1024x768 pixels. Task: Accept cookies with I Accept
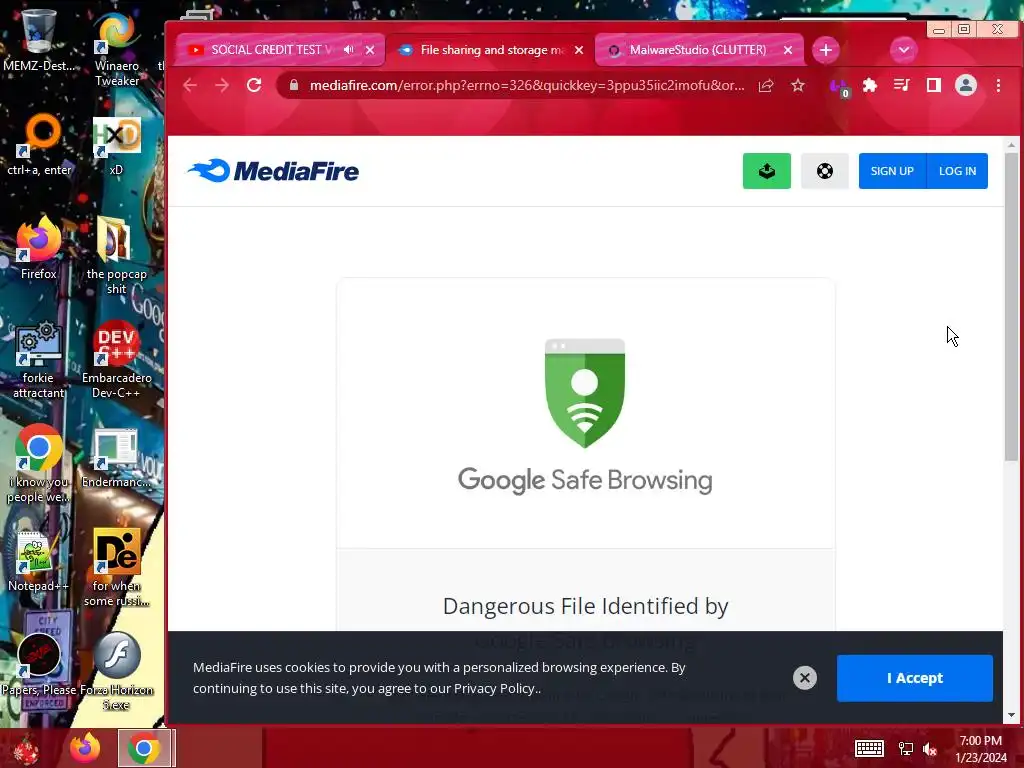click(915, 678)
